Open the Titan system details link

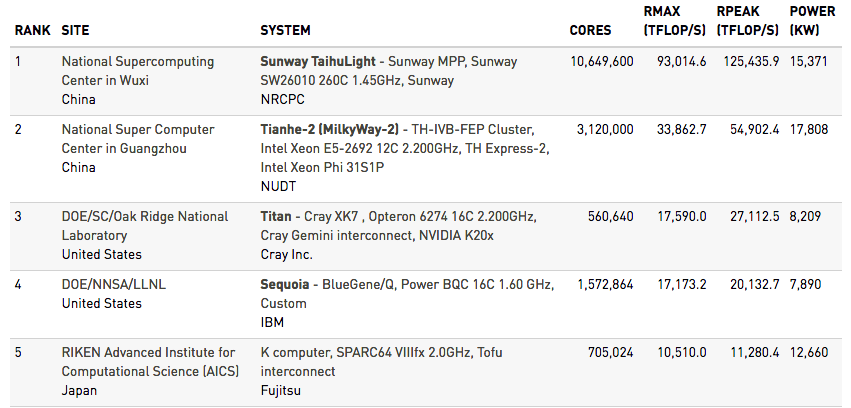point(277,217)
